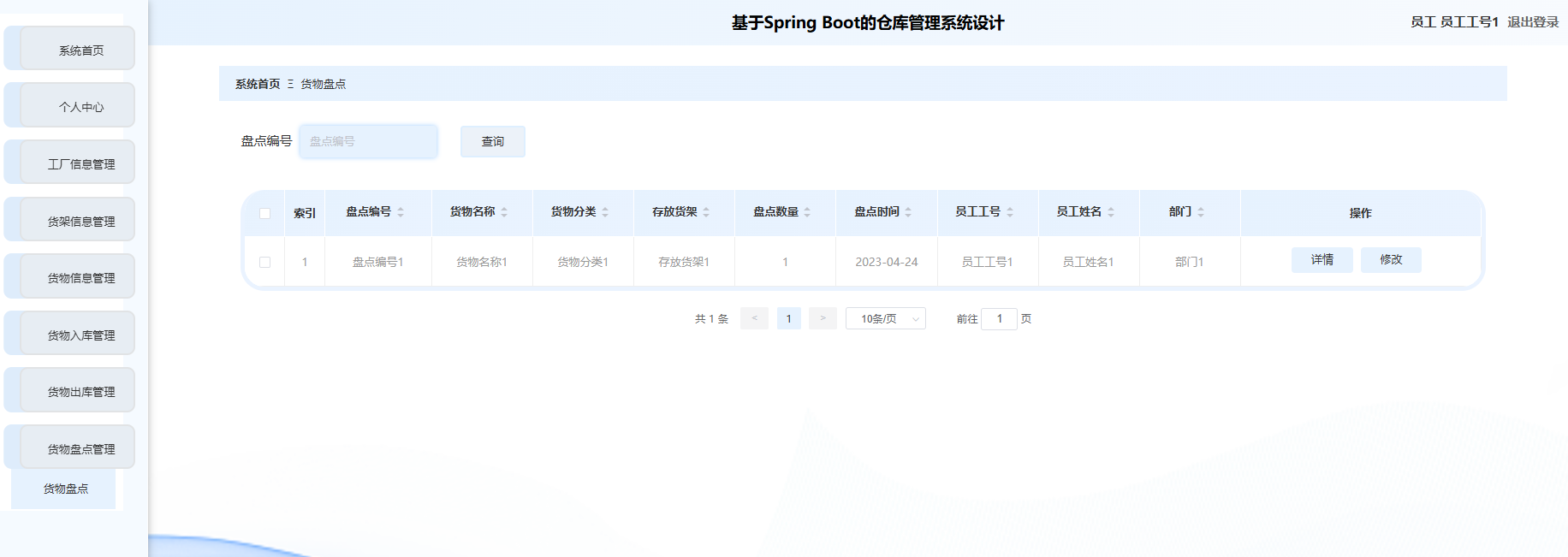Screen dimensions: 1568x557
Task: Sort table by 货物分类 column arrows
Action: (605, 212)
